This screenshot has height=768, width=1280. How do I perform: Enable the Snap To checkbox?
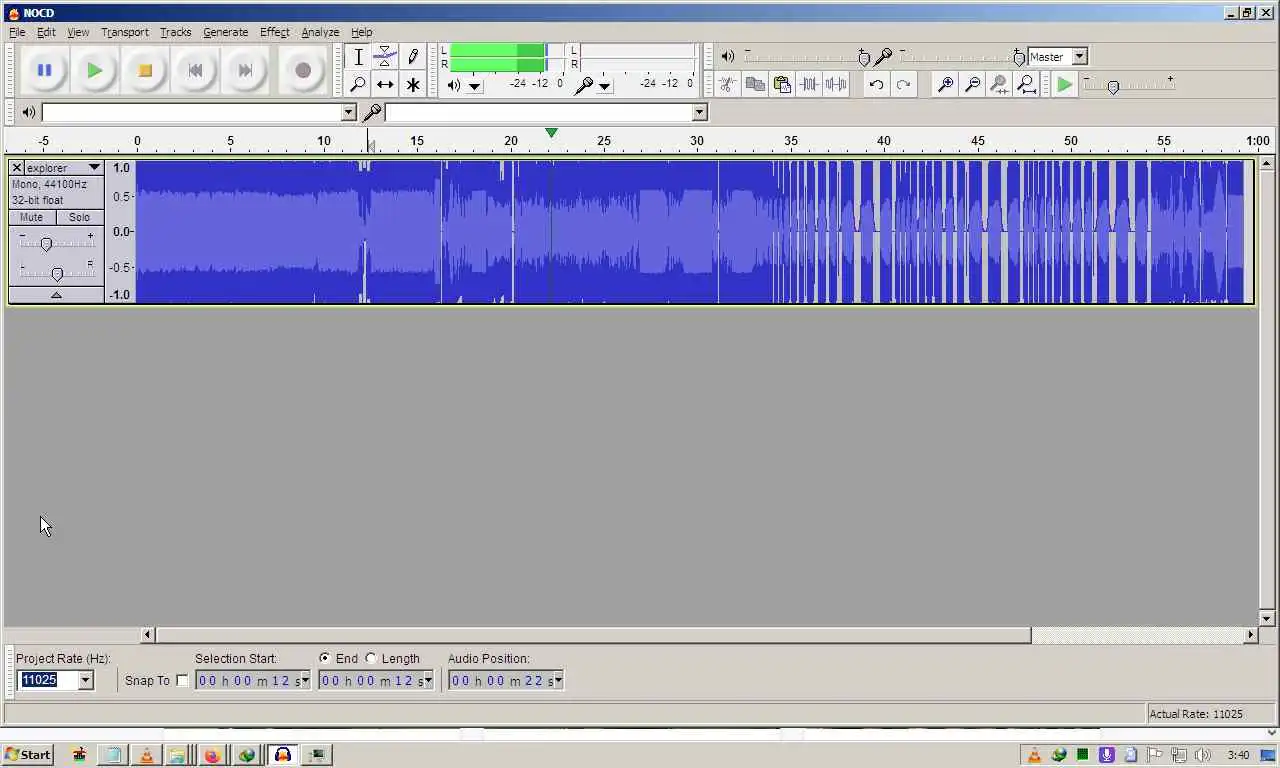click(182, 681)
